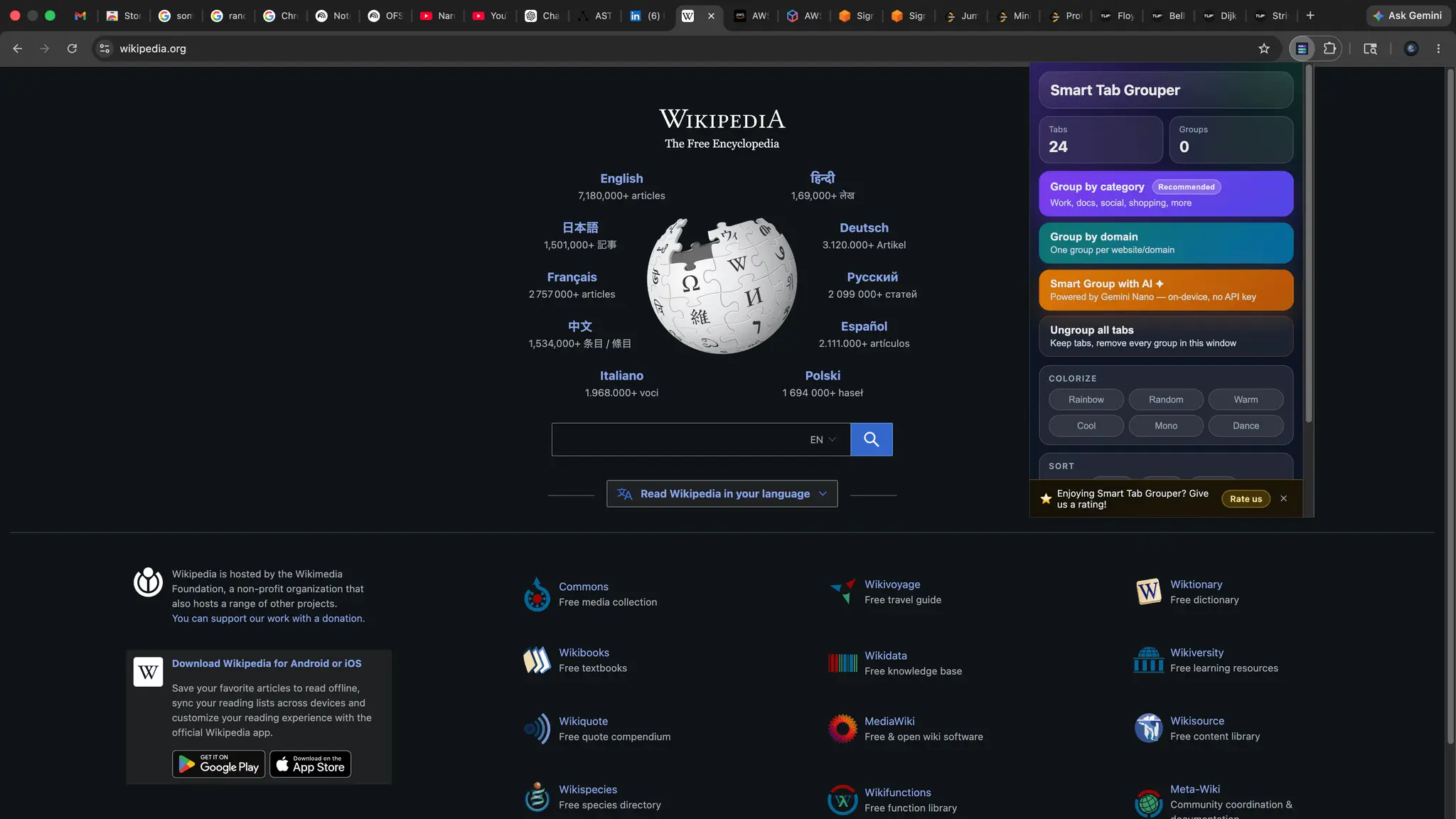
Task: Click the Rate us button
Action: 1246,499
